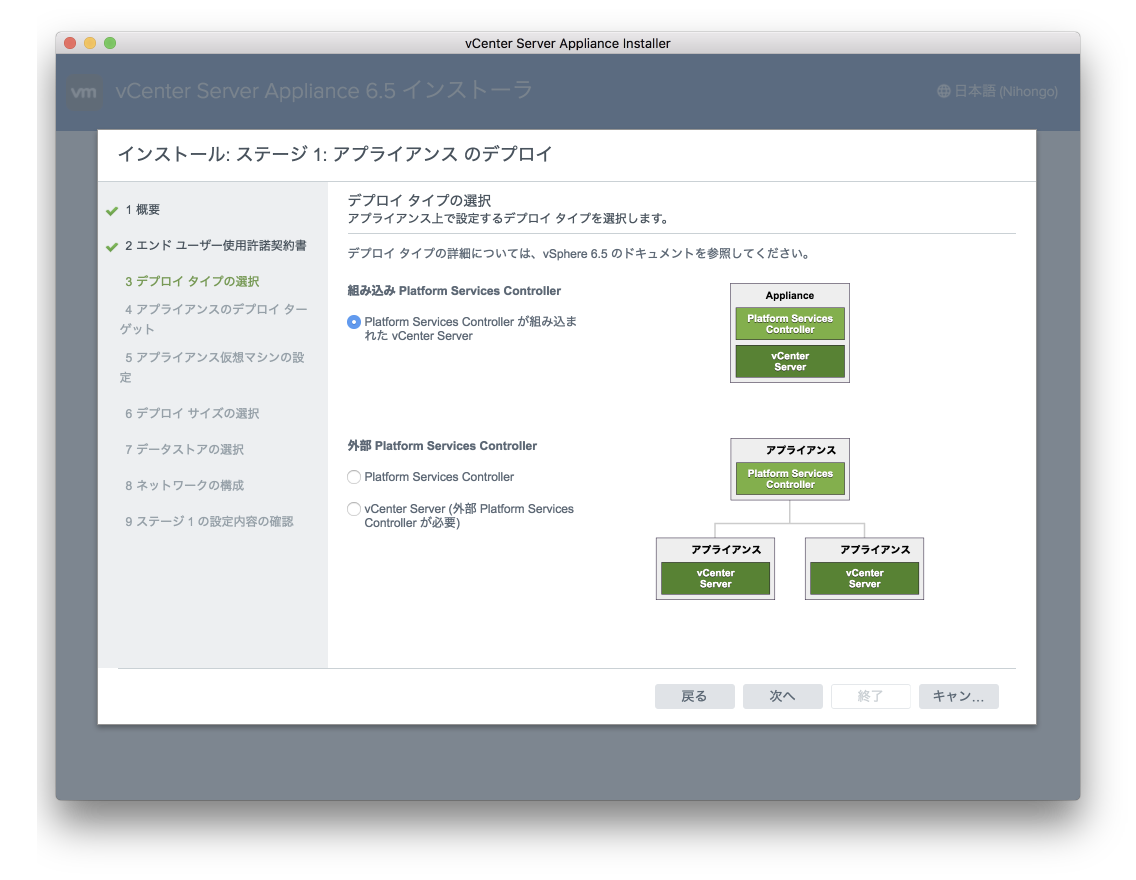Click the Platform Services Controller box in Appliance diagram
The image size is (1136, 880).
coord(790,323)
